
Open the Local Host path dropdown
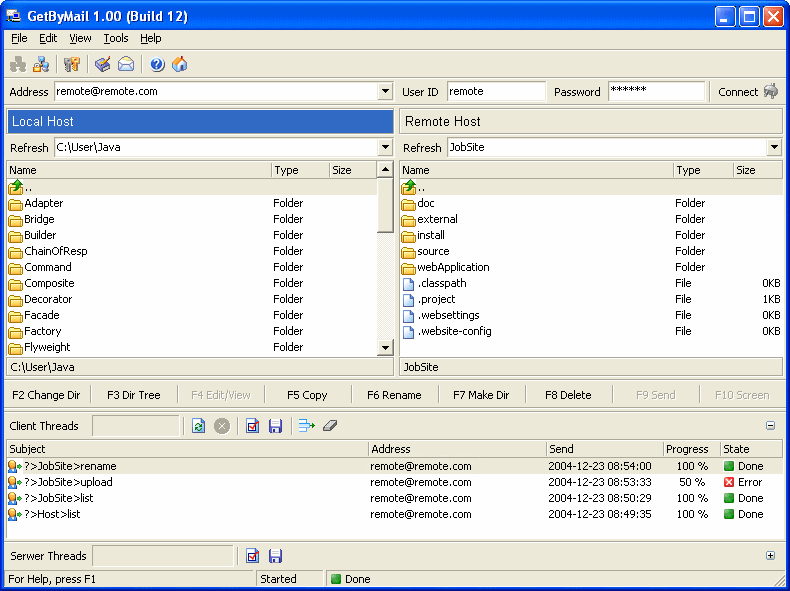[385, 147]
